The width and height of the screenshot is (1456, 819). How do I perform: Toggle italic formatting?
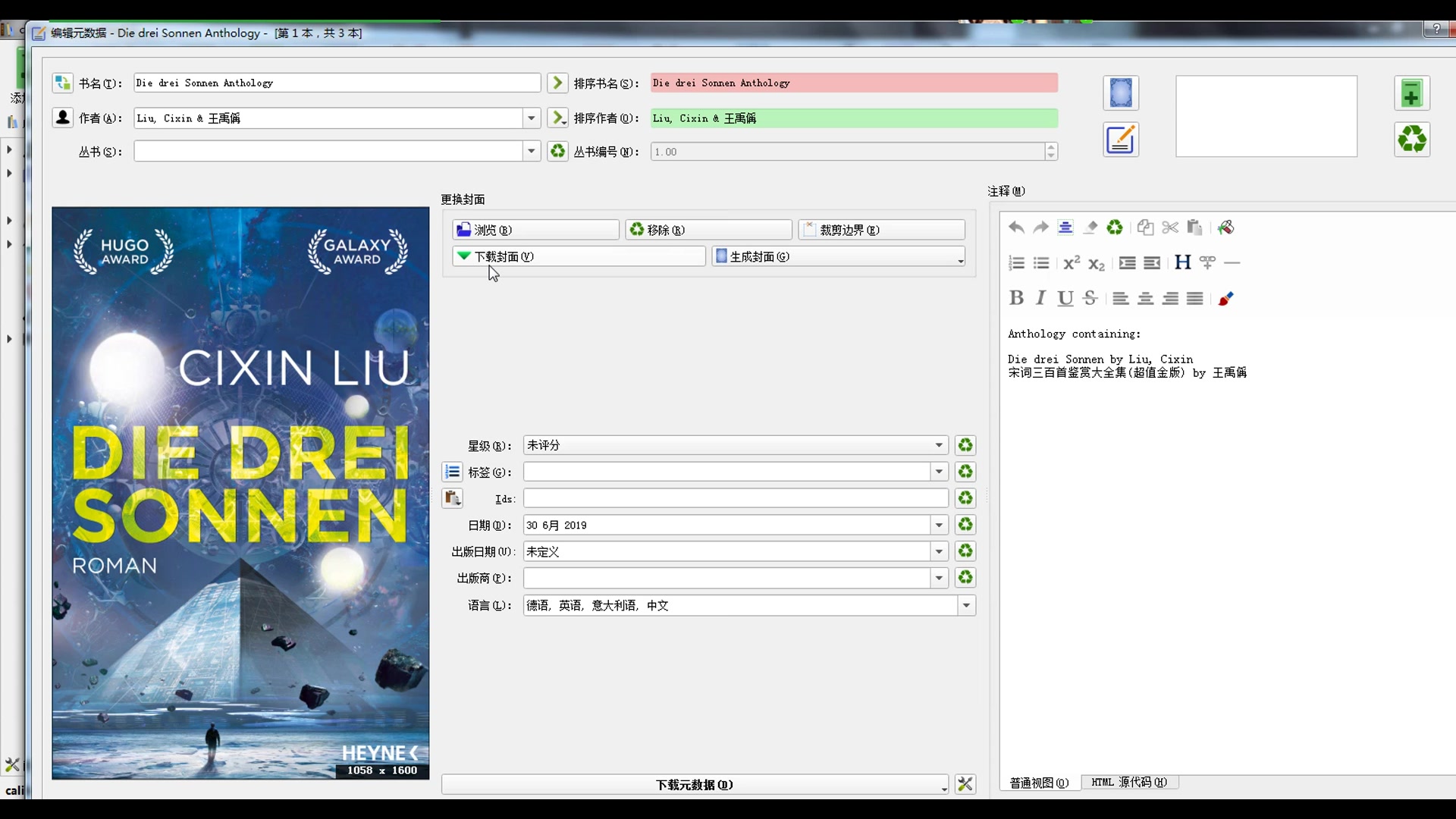[x=1040, y=298]
